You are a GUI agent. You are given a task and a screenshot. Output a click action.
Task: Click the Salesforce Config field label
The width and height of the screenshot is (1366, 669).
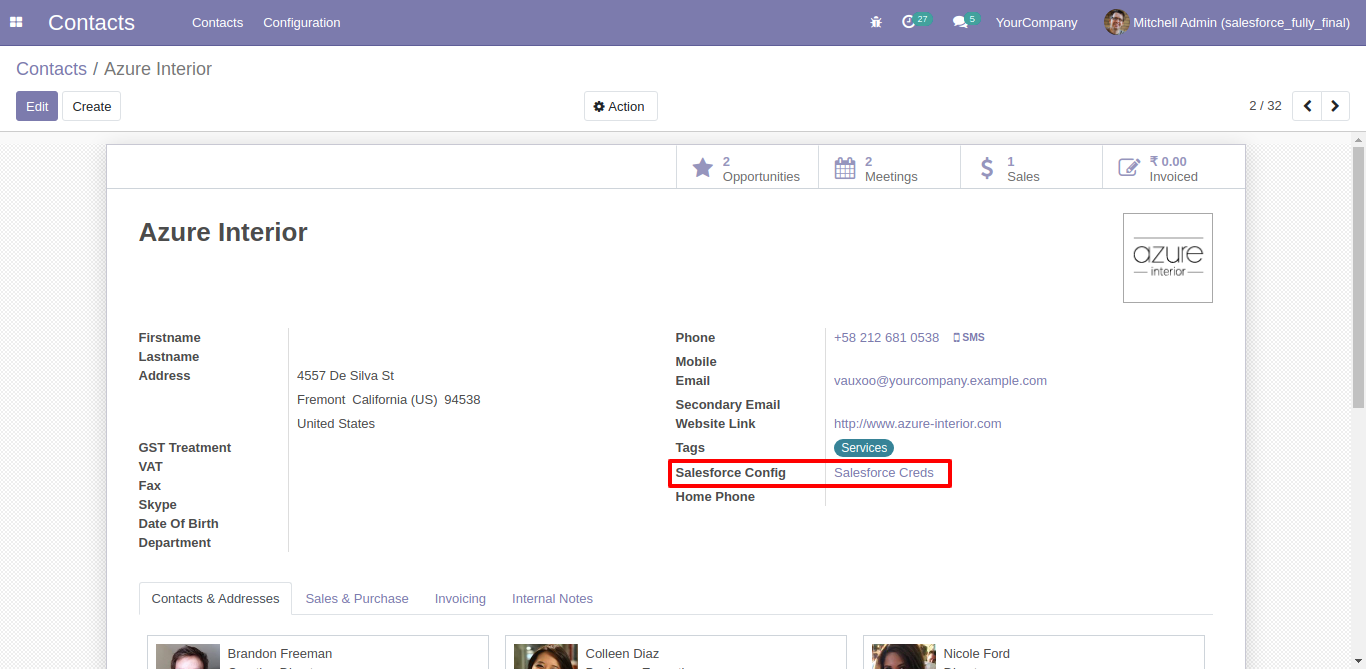[x=730, y=473]
